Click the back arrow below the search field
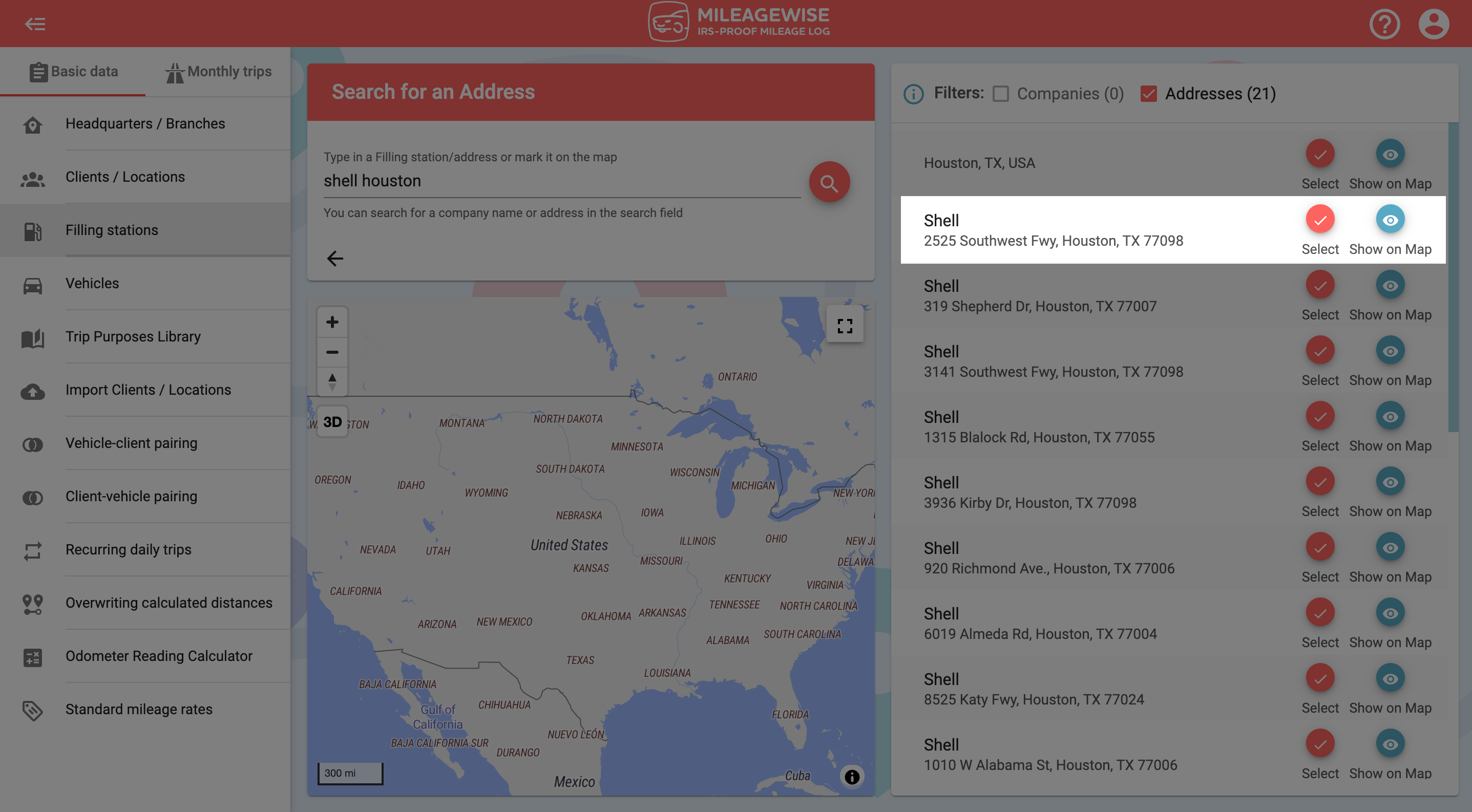 pyautogui.click(x=335, y=258)
